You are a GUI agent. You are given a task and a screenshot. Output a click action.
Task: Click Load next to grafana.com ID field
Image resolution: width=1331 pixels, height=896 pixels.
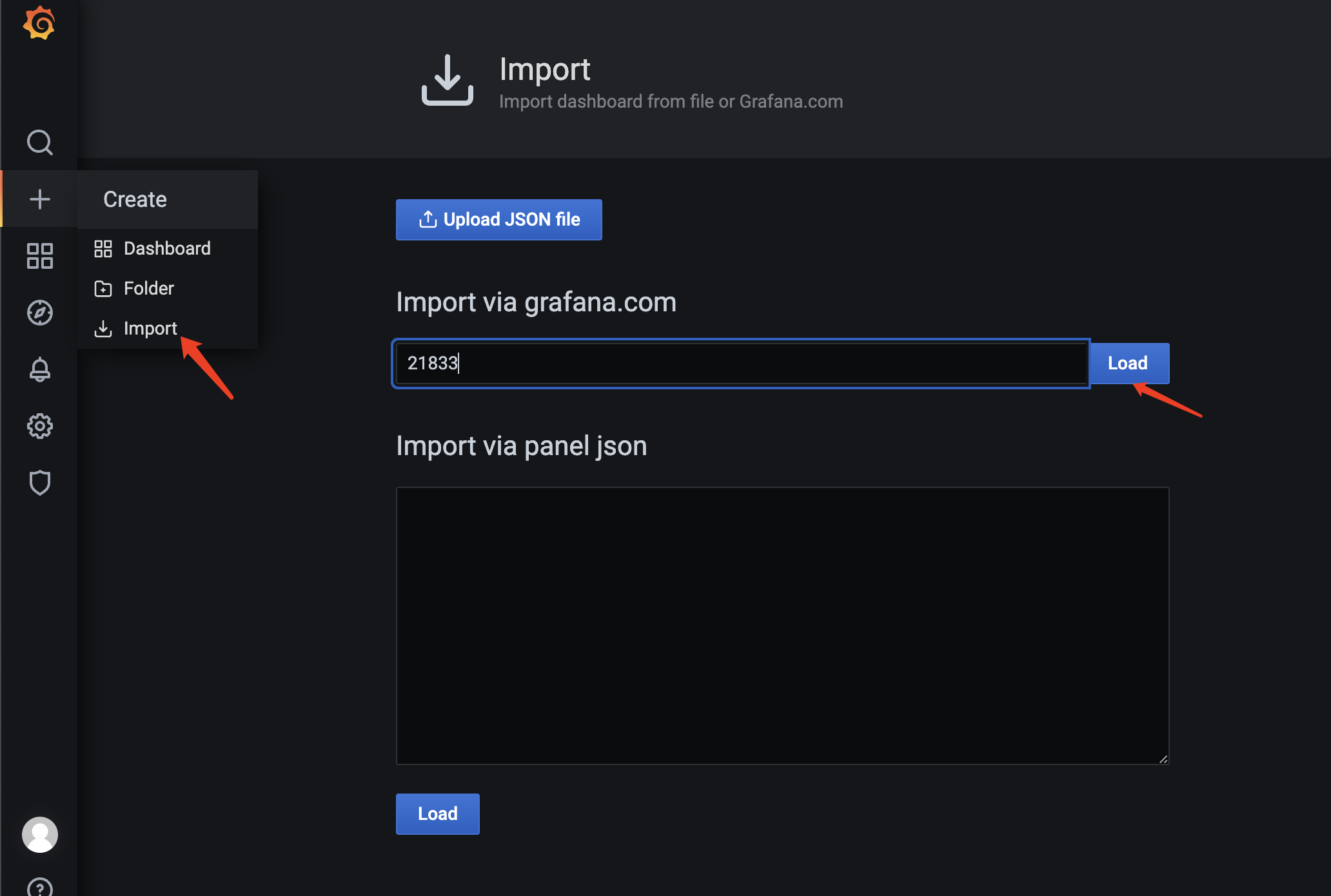coord(1127,364)
